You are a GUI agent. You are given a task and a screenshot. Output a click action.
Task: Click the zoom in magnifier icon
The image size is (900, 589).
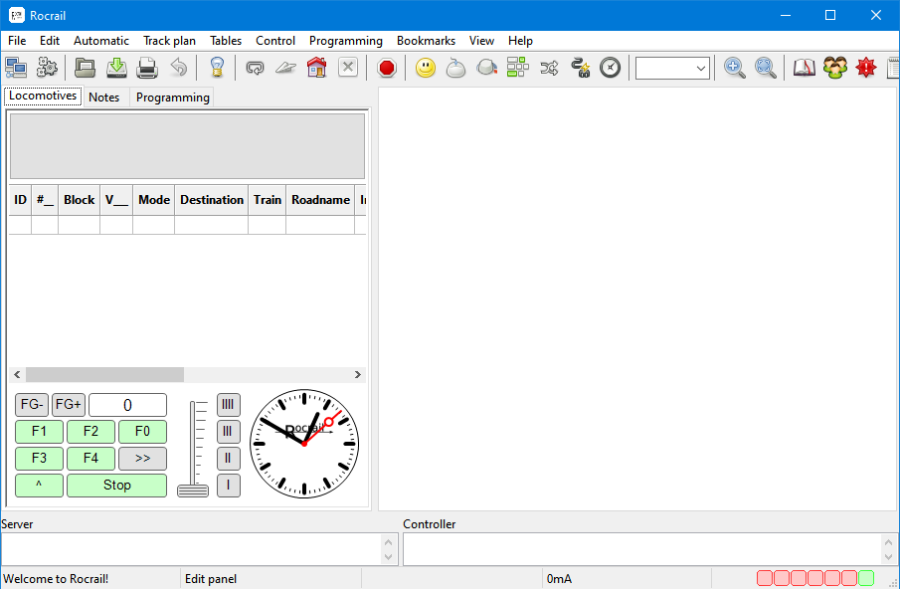coord(735,68)
